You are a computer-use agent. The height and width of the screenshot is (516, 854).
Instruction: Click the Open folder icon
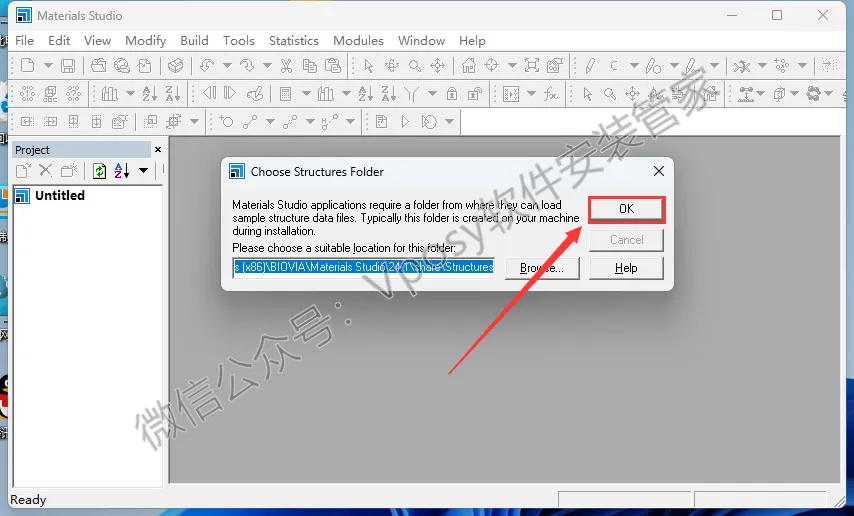coord(99,66)
